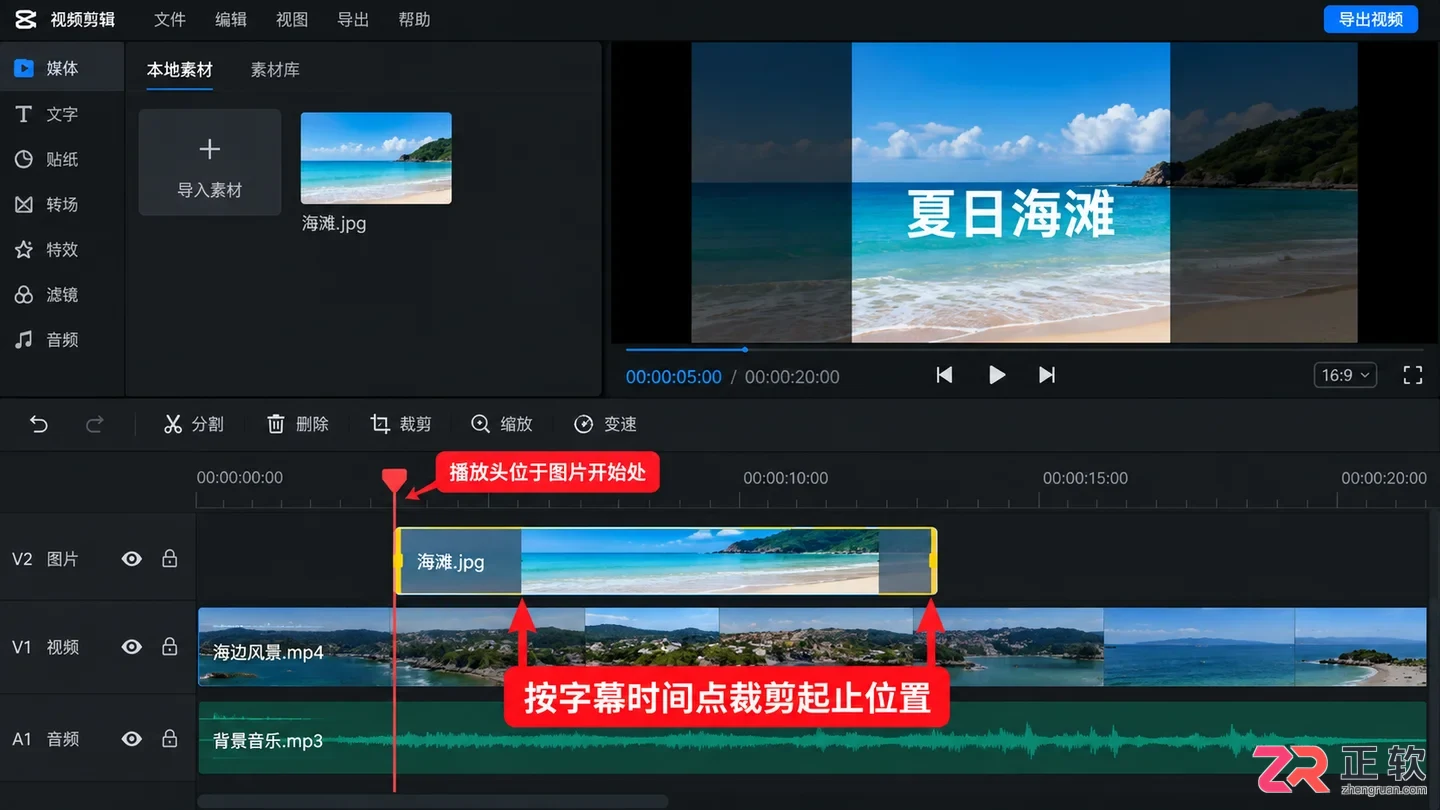
Task: Open the 滤镜 sidebar panel
Action: click(x=62, y=294)
